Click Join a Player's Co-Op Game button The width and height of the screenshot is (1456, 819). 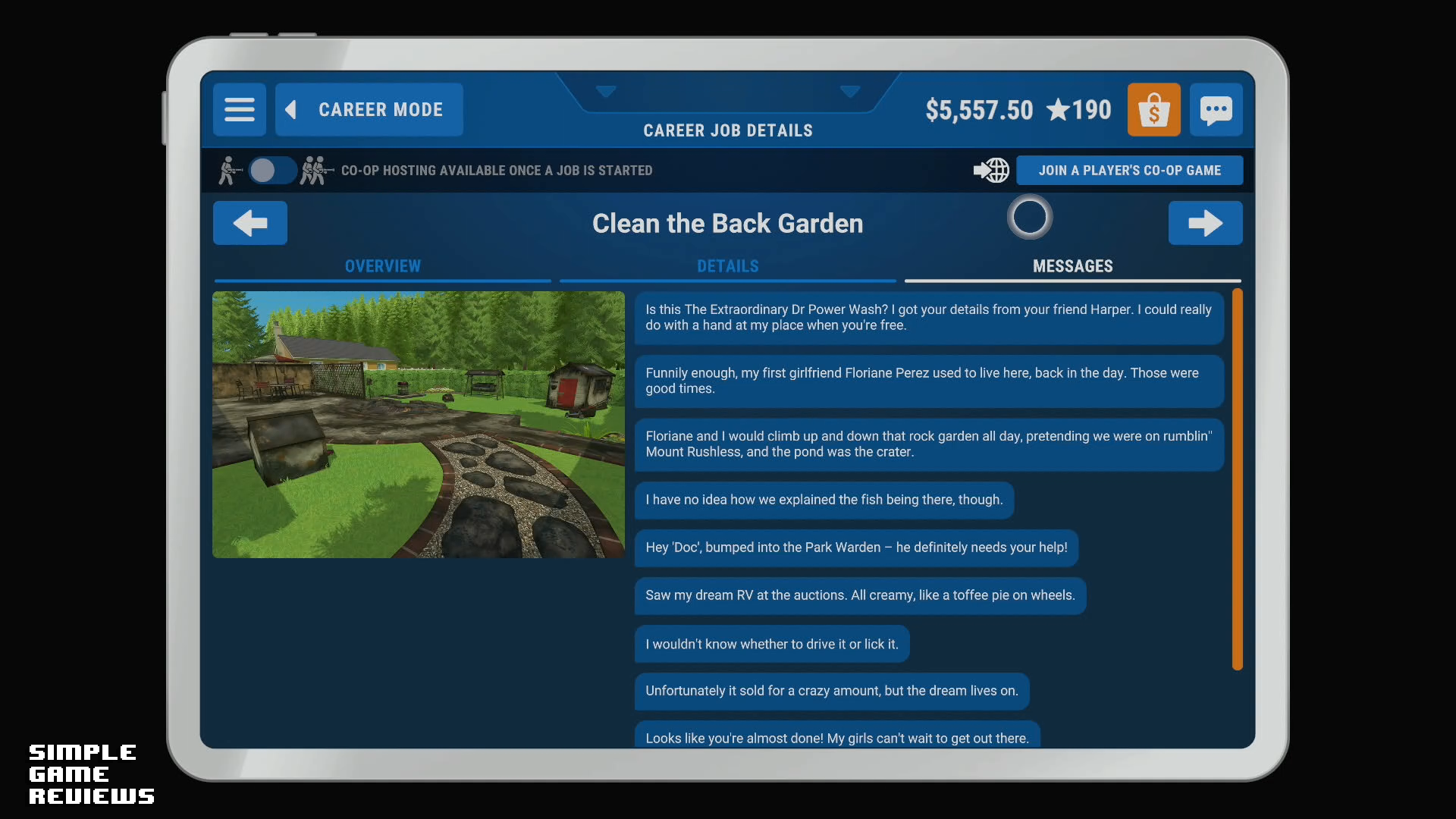1129,170
